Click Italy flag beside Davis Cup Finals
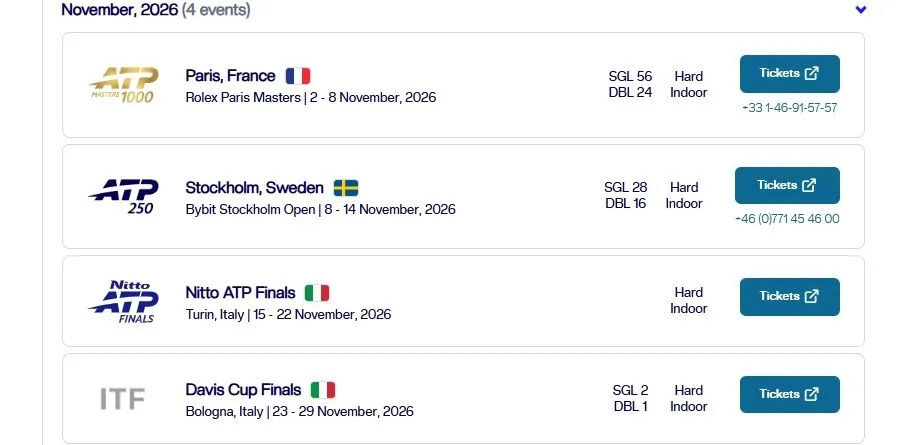The height and width of the screenshot is (445, 922). pos(322,390)
